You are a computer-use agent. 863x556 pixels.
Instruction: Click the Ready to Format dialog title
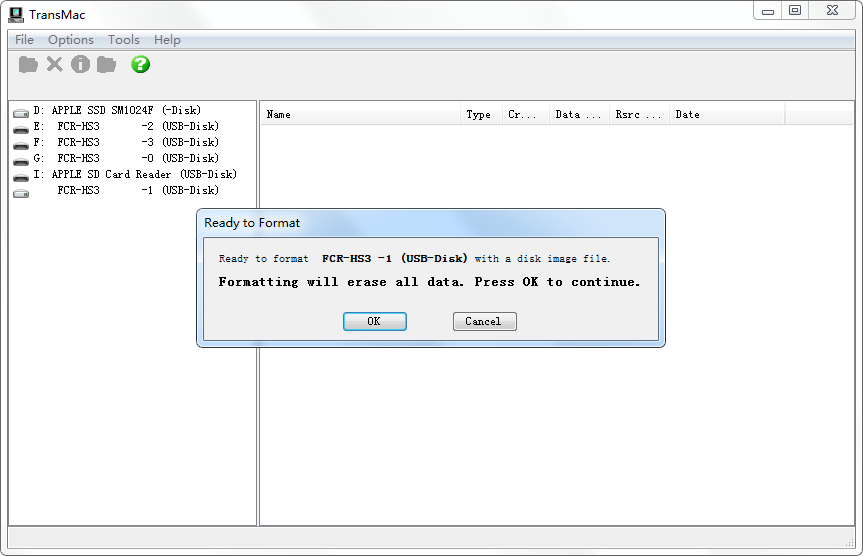coord(252,223)
